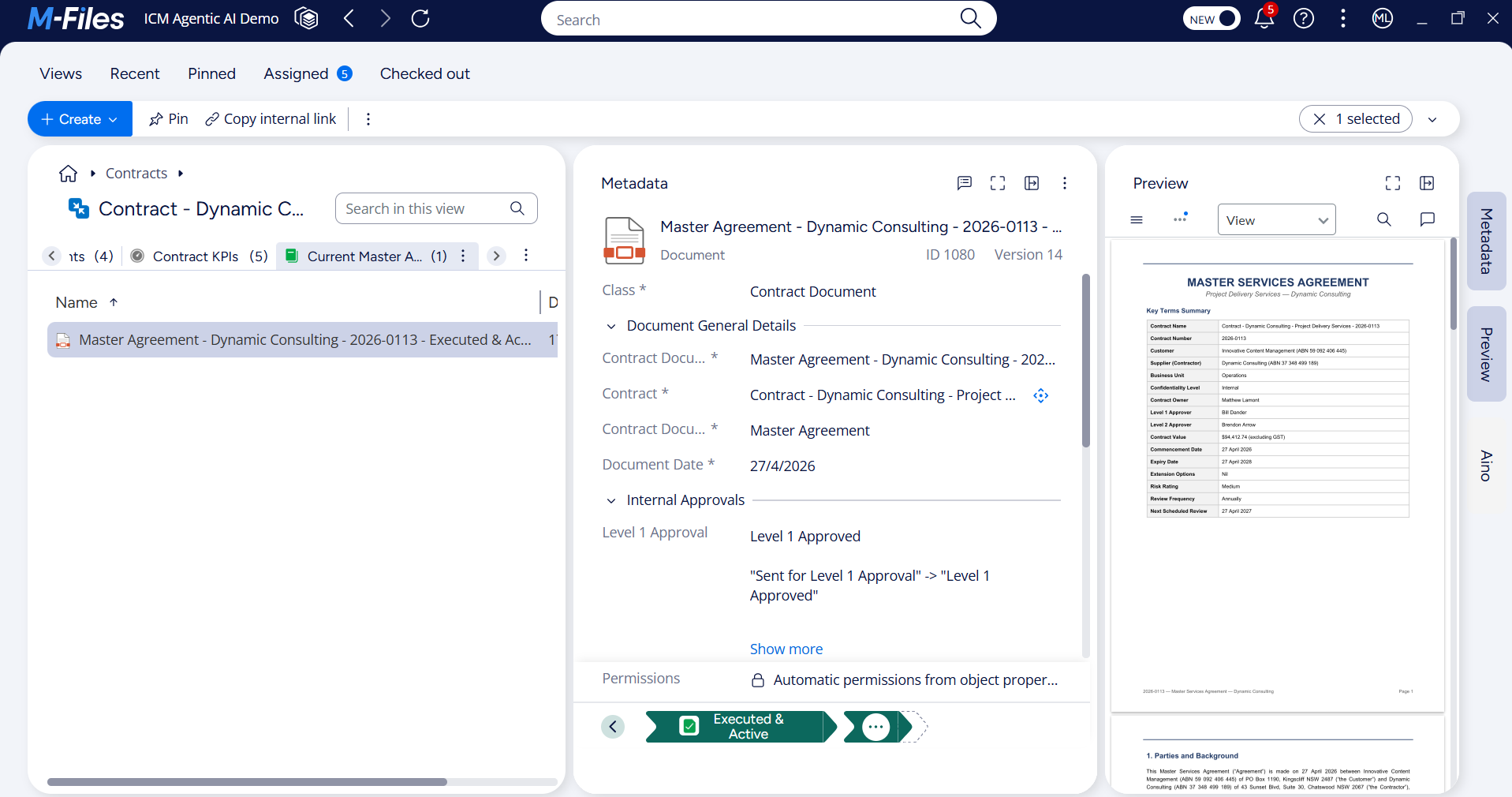
Task: Open the Preview side tab
Action: (1486, 354)
